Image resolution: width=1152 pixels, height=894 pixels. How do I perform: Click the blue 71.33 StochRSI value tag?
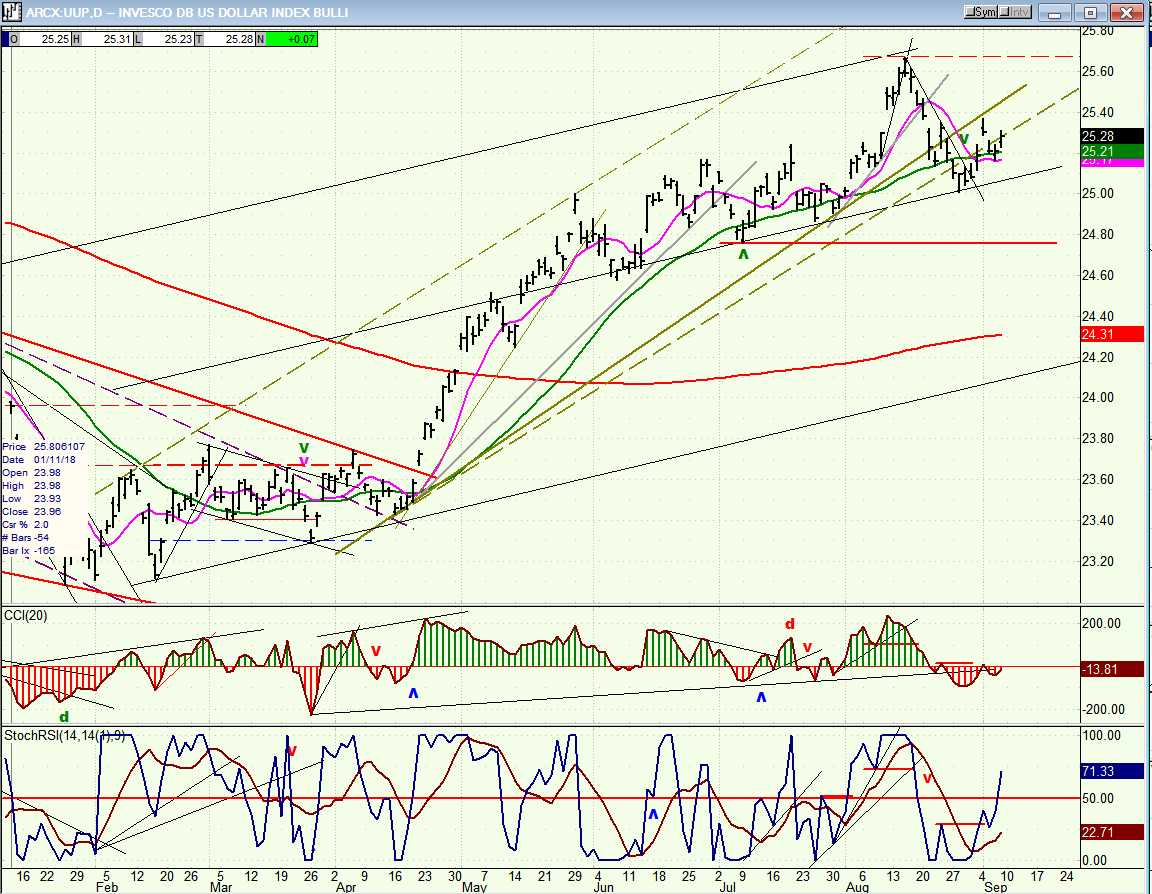pyautogui.click(x=1112, y=771)
